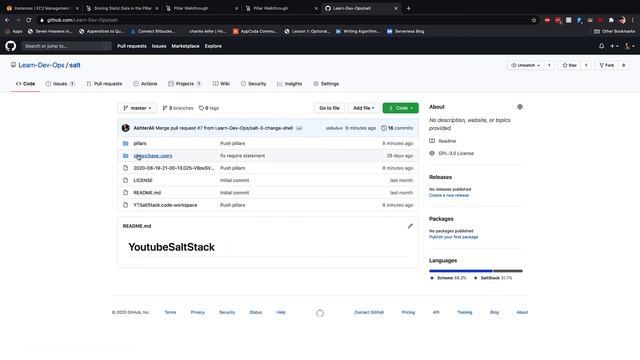Click Pull requests in top navigation
The width and height of the screenshot is (640, 360).
tap(131, 46)
